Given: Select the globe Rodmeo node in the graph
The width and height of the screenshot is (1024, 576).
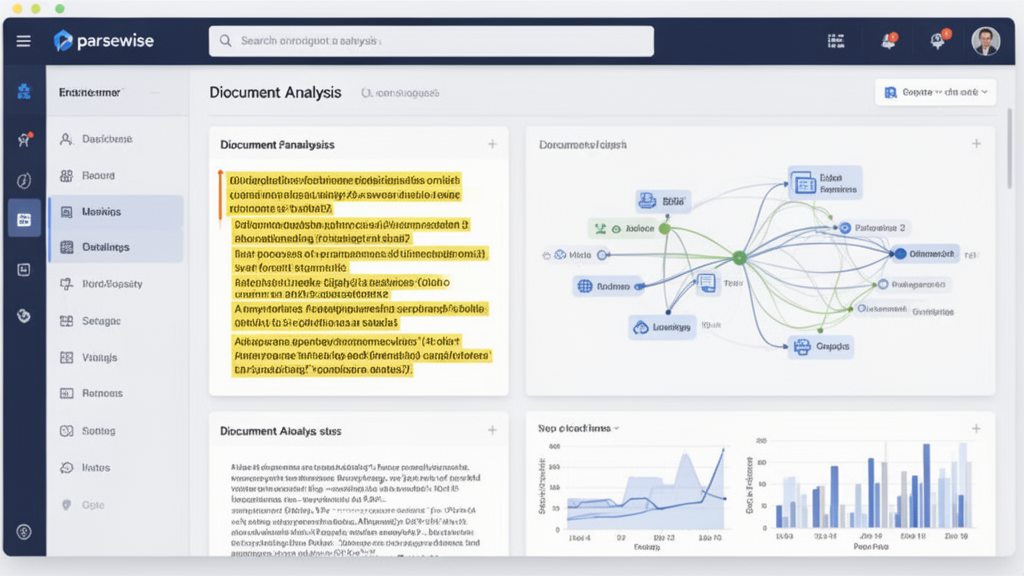Looking at the screenshot, I should (x=608, y=286).
